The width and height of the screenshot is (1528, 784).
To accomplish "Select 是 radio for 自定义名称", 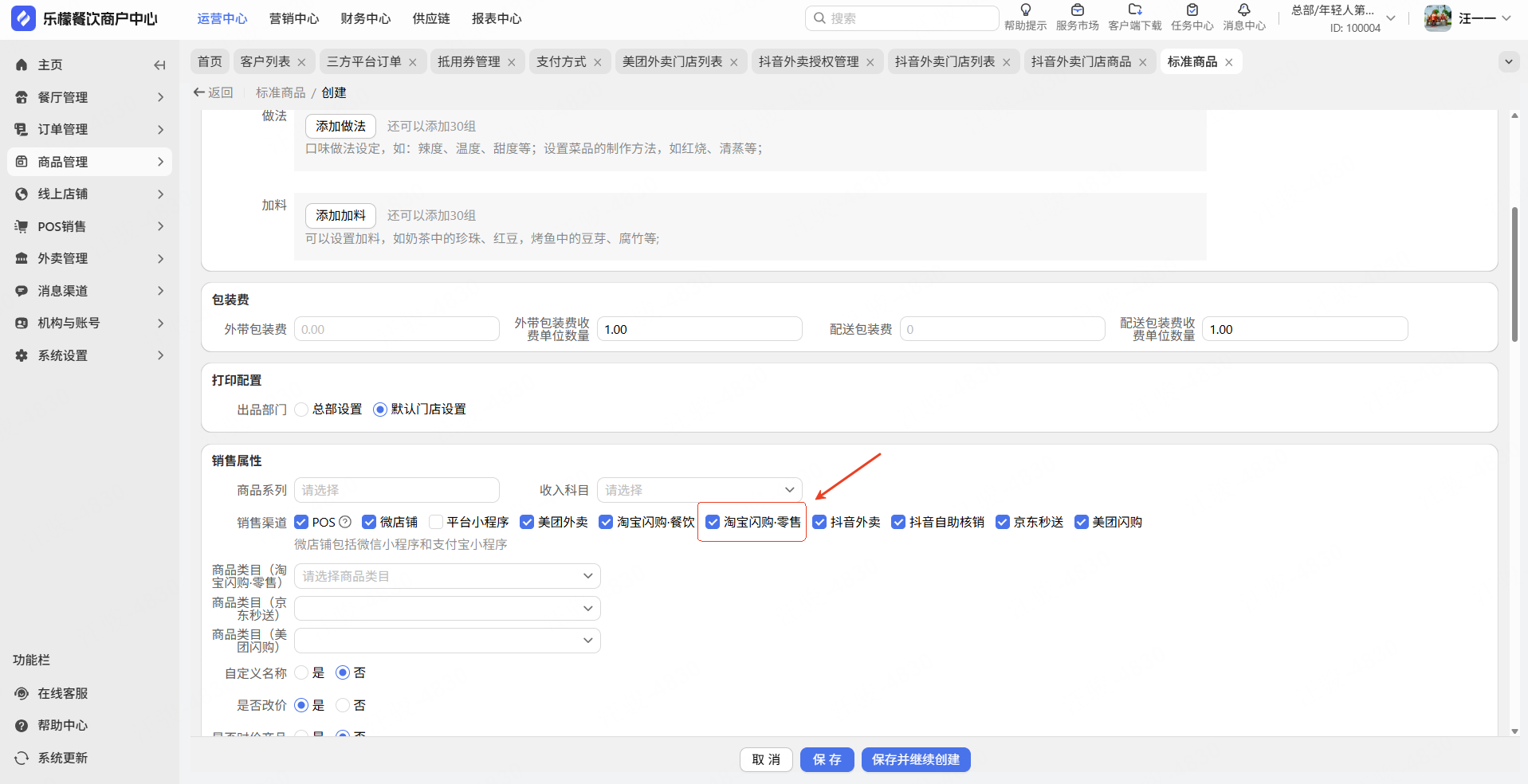I will [301, 672].
